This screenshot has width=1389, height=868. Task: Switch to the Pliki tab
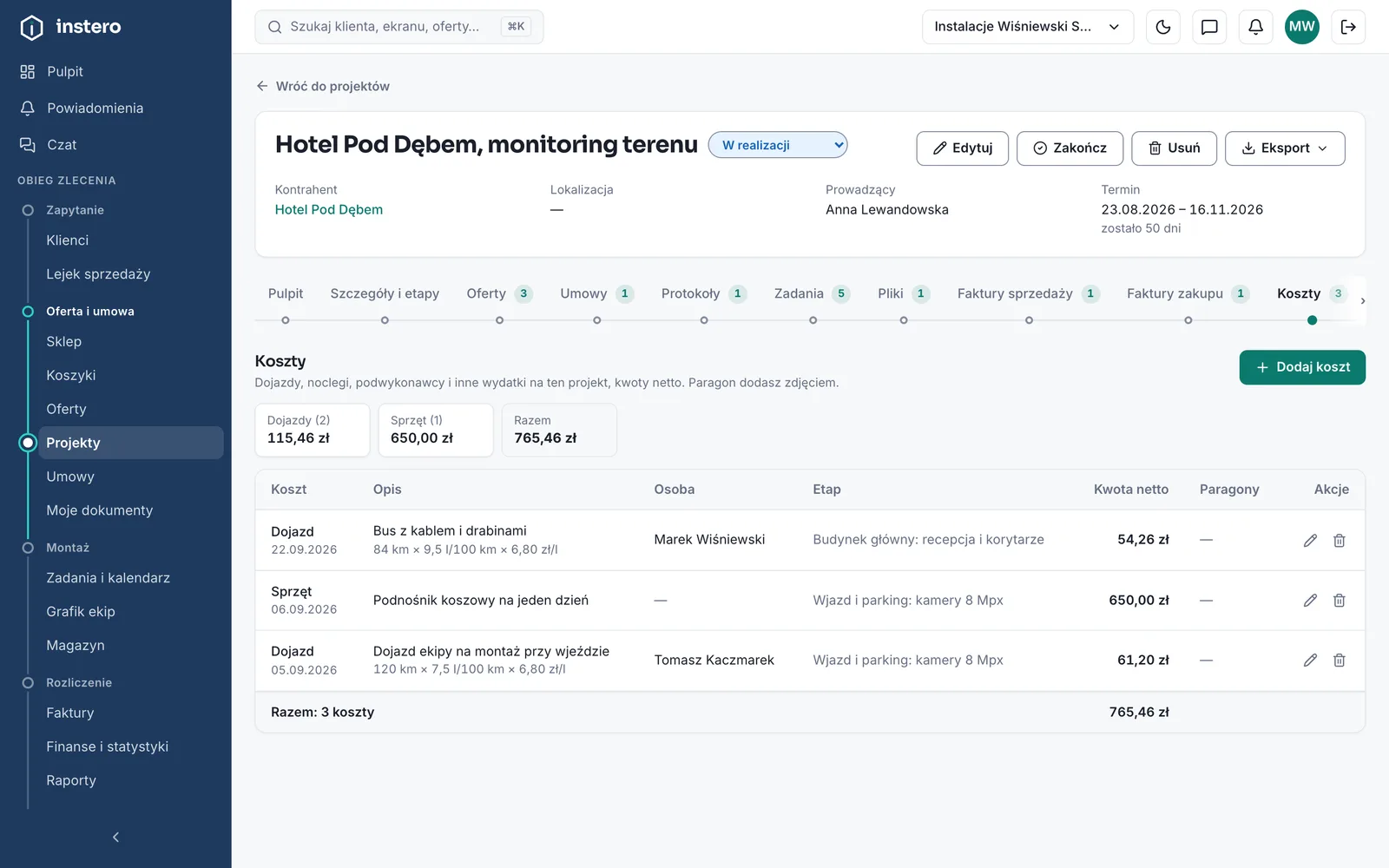pyautogui.click(x=904, y=294)
